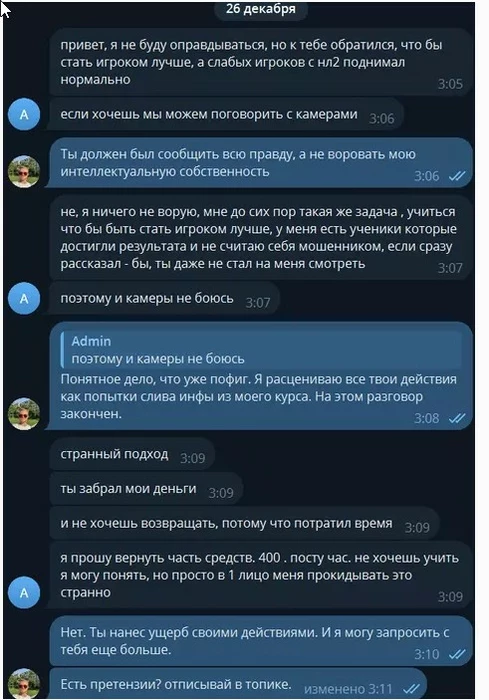Click the 'A' avatar next to 'поэтому и камеры не боюсь'

[x=24, y=298]
